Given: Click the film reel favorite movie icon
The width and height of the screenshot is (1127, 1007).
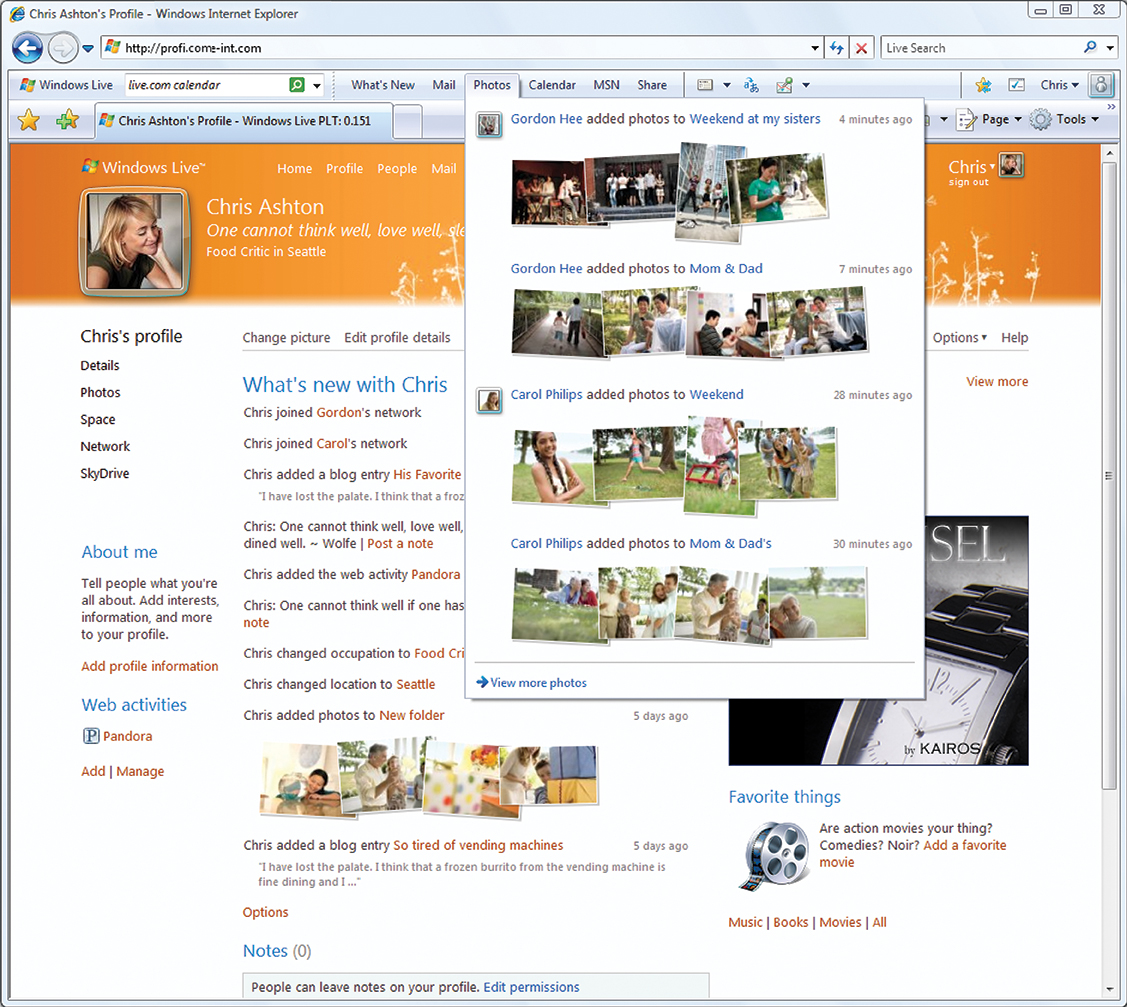Looking at the screenshot, I should pos(773,857).
